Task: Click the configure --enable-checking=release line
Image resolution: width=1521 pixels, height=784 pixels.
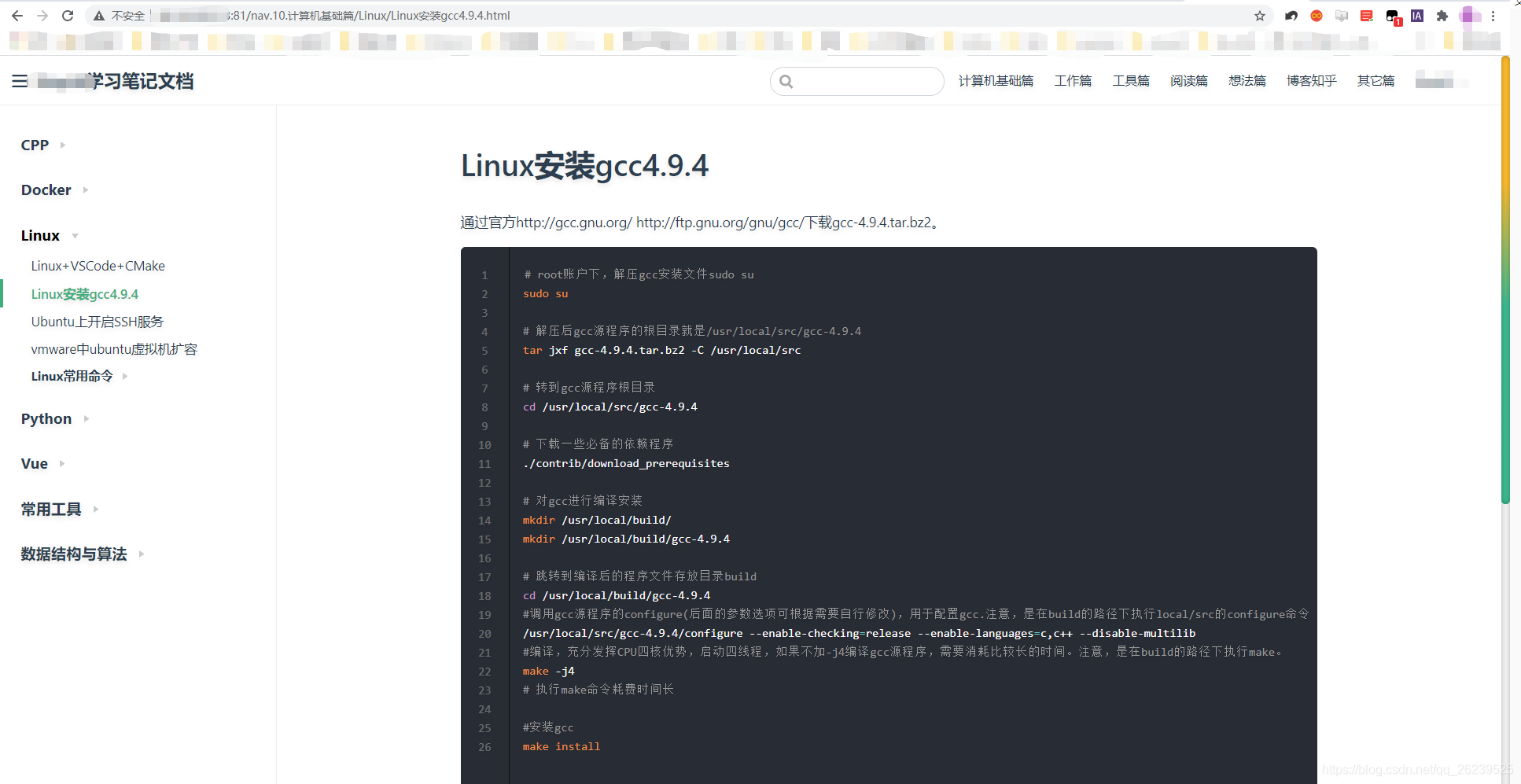Action: 859,633
